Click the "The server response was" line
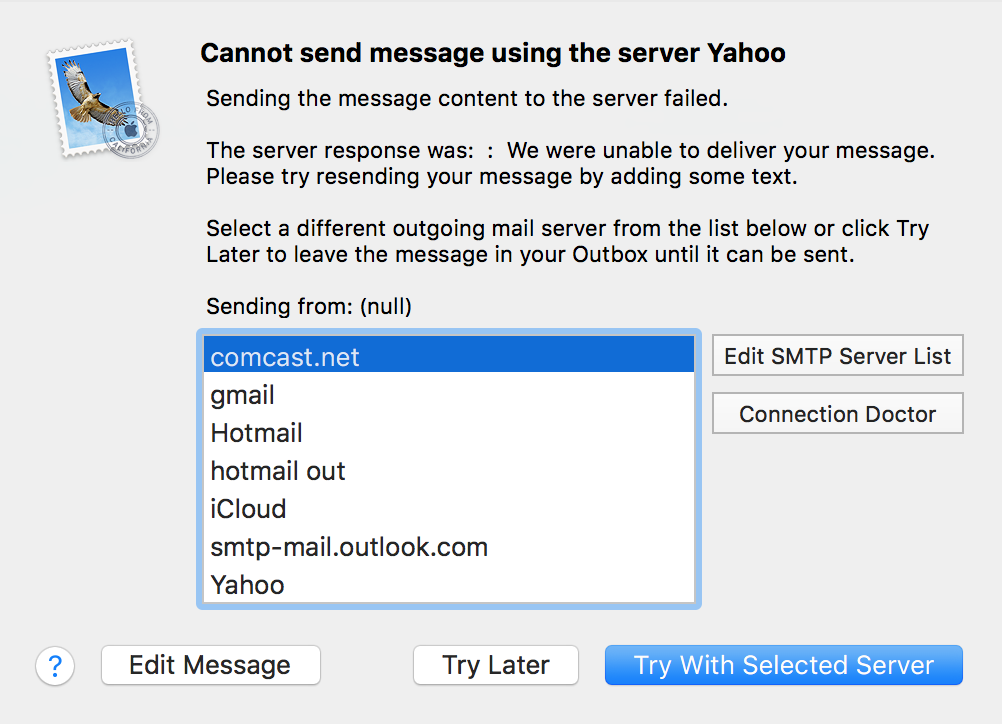This screenshot has width=1002, height=724. click(570, 152)
